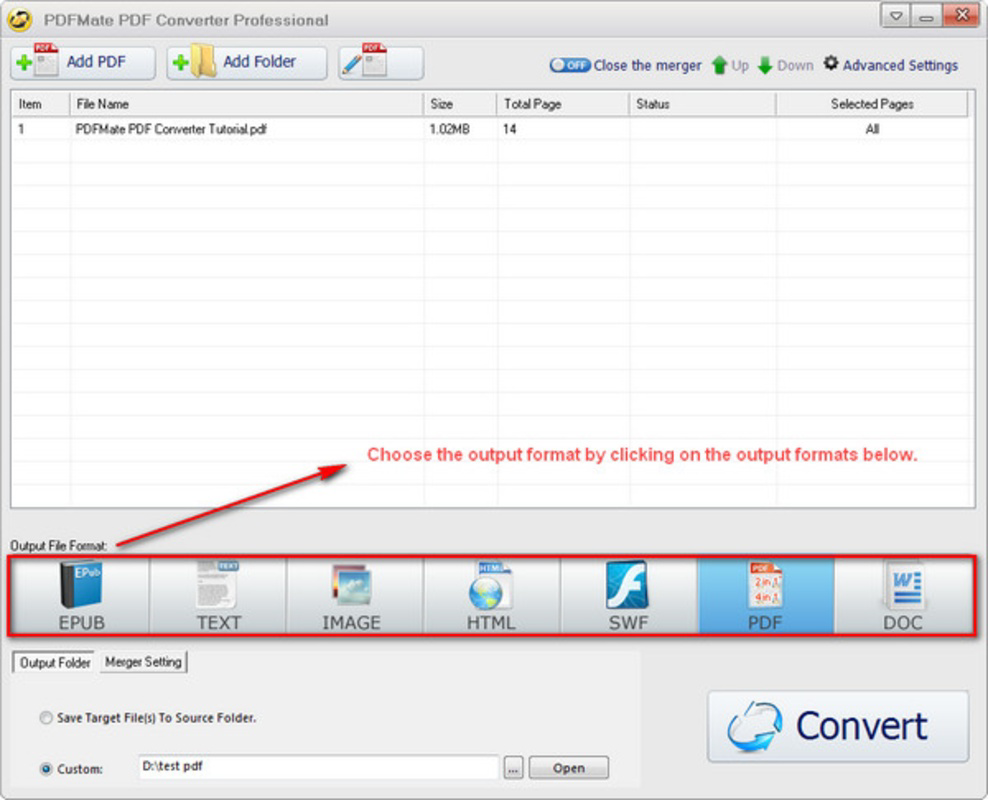This screenshot has height=800, width=988.
Task: Click the Open folder button
Action: pos(569,768)
